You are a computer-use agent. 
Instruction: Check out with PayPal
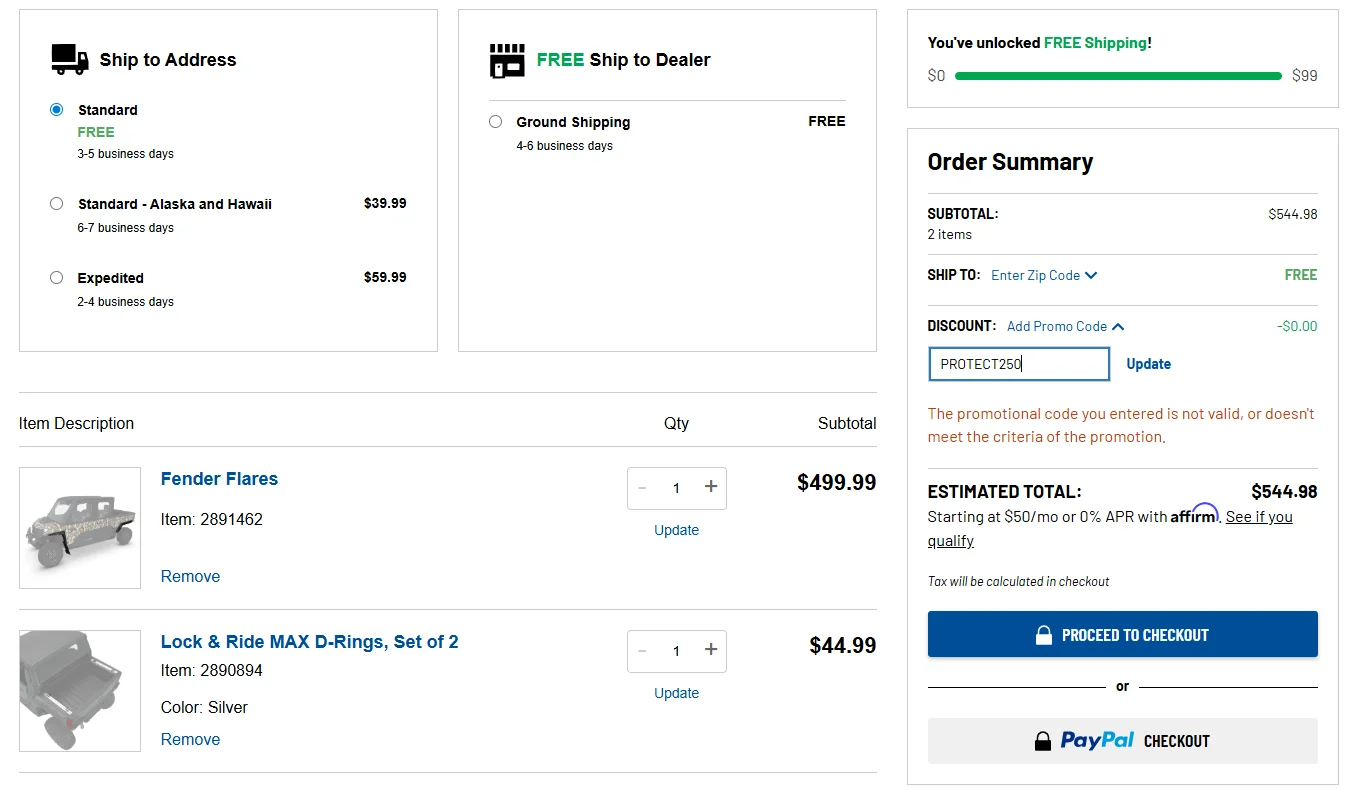tap(1122, 741)
